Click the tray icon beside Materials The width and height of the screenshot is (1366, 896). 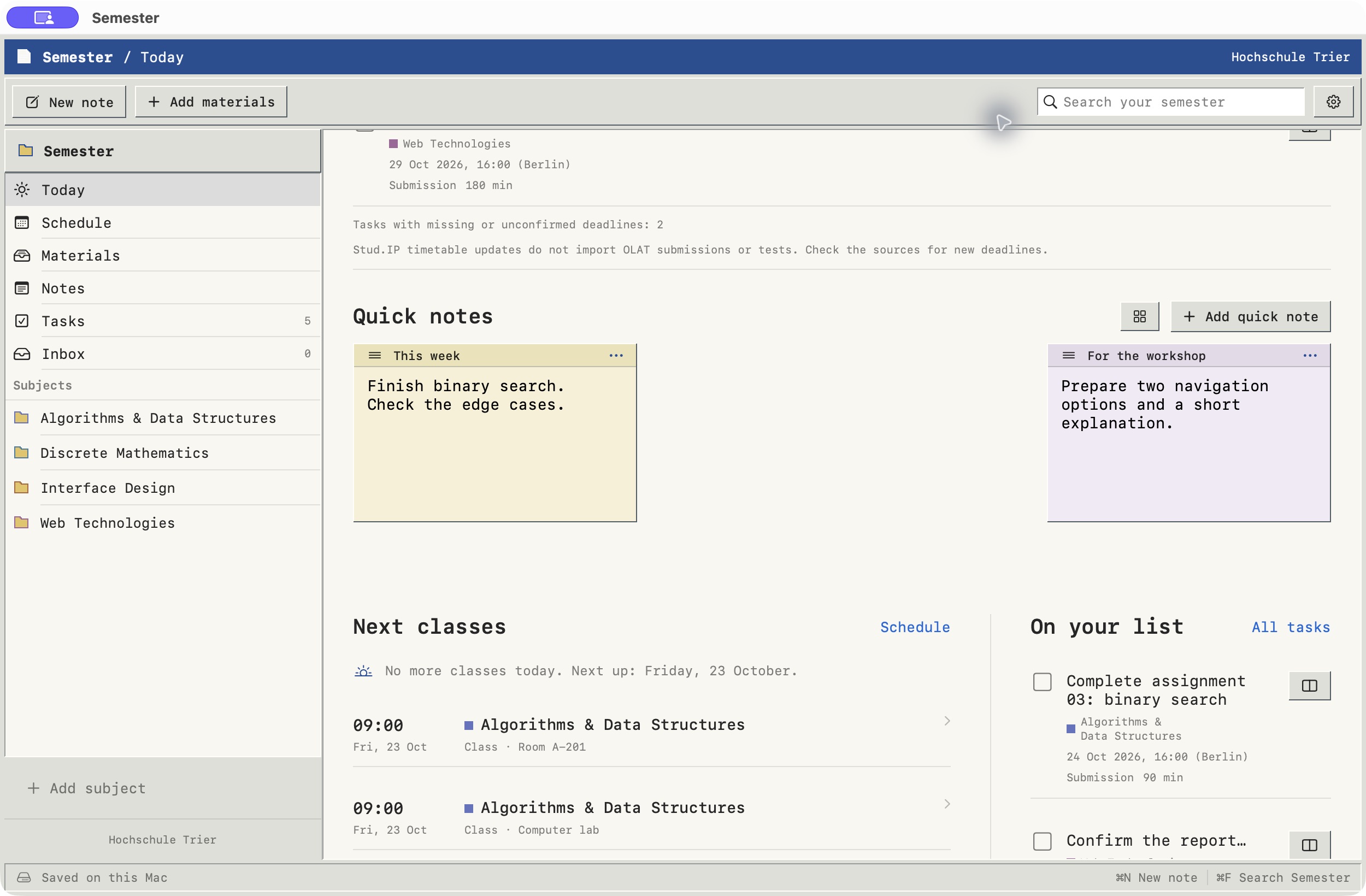[22, 256]
